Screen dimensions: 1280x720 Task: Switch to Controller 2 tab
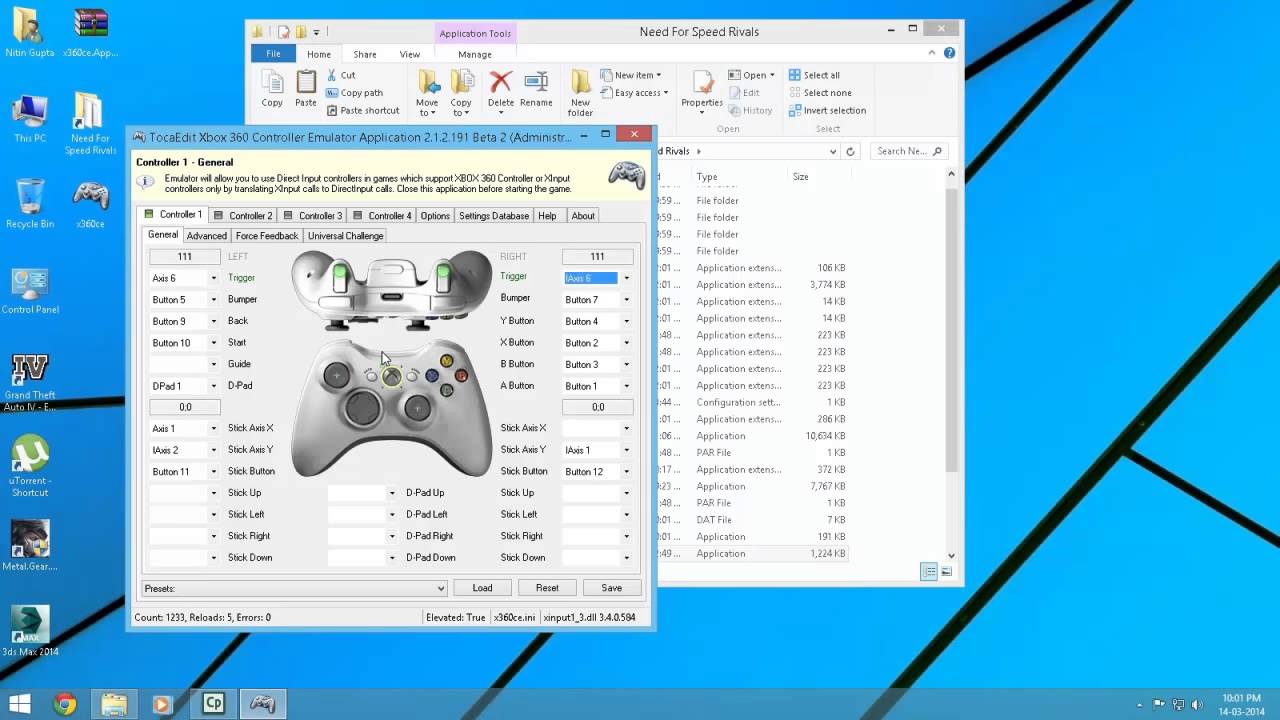coord(242,215)
